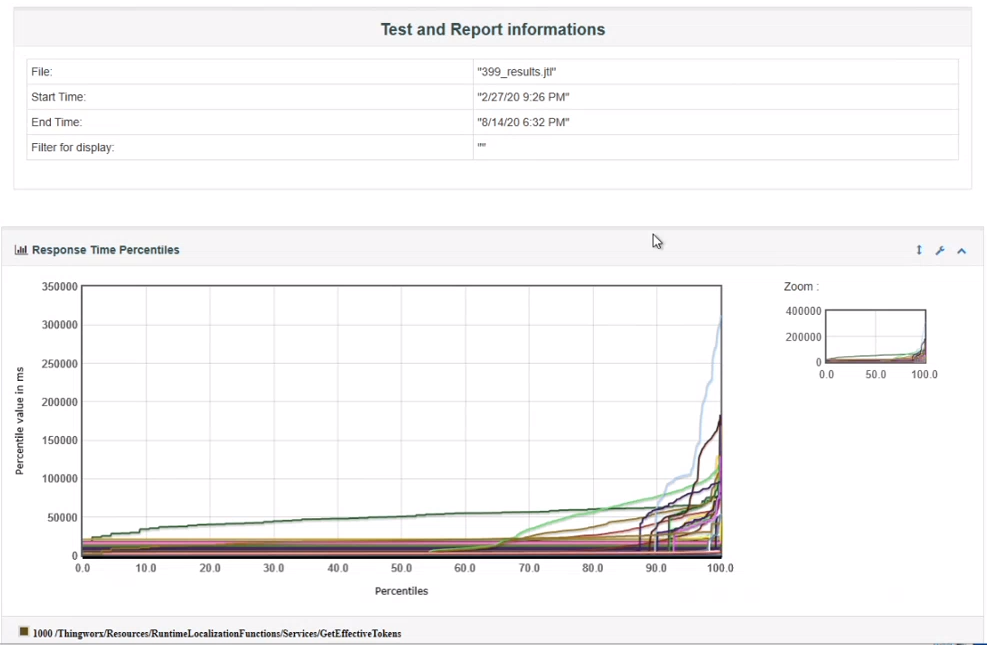Click the empty Filter for display value
This screenshot has height=645, width=987.
(482, 146)
